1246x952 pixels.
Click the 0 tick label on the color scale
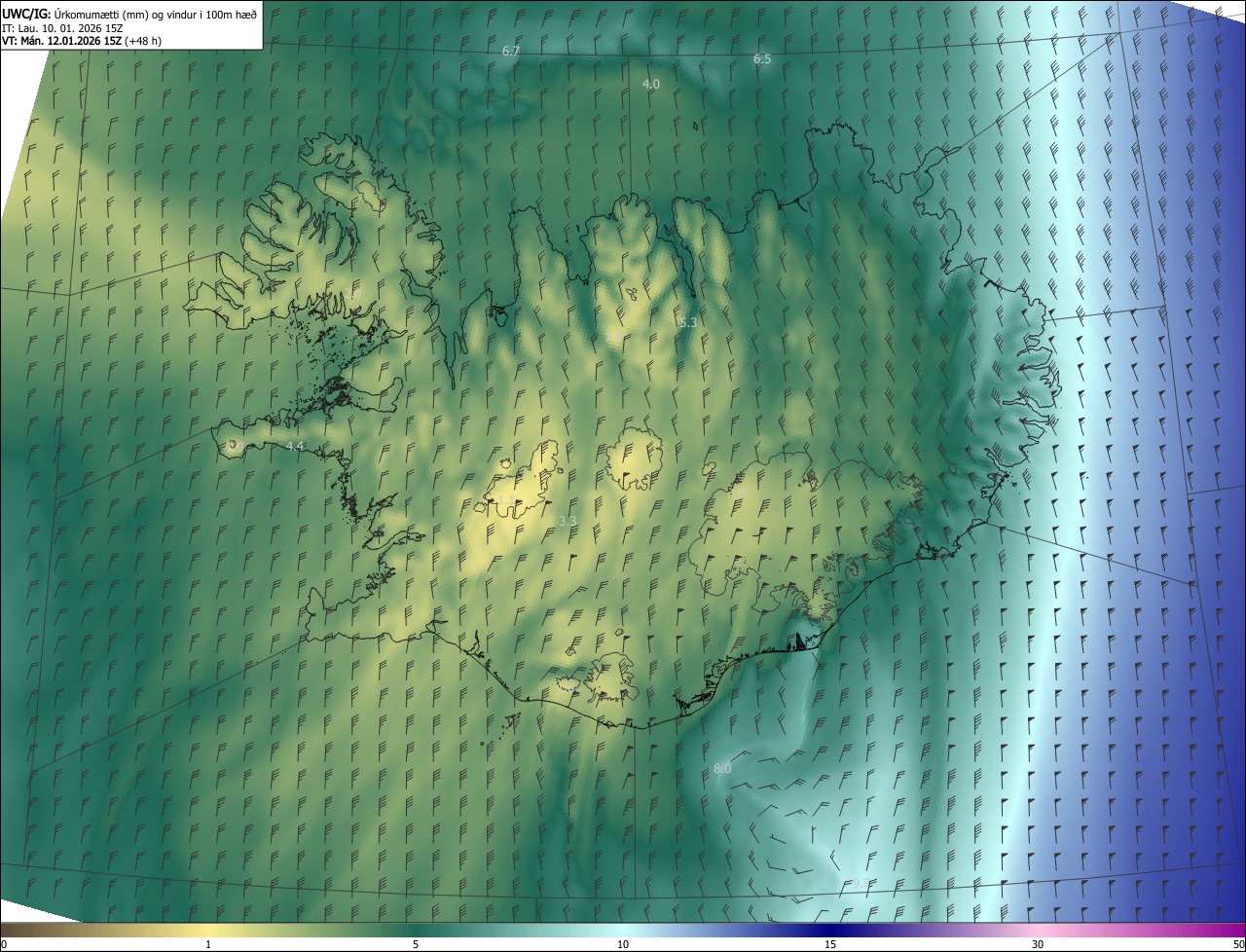coord(4,944)
